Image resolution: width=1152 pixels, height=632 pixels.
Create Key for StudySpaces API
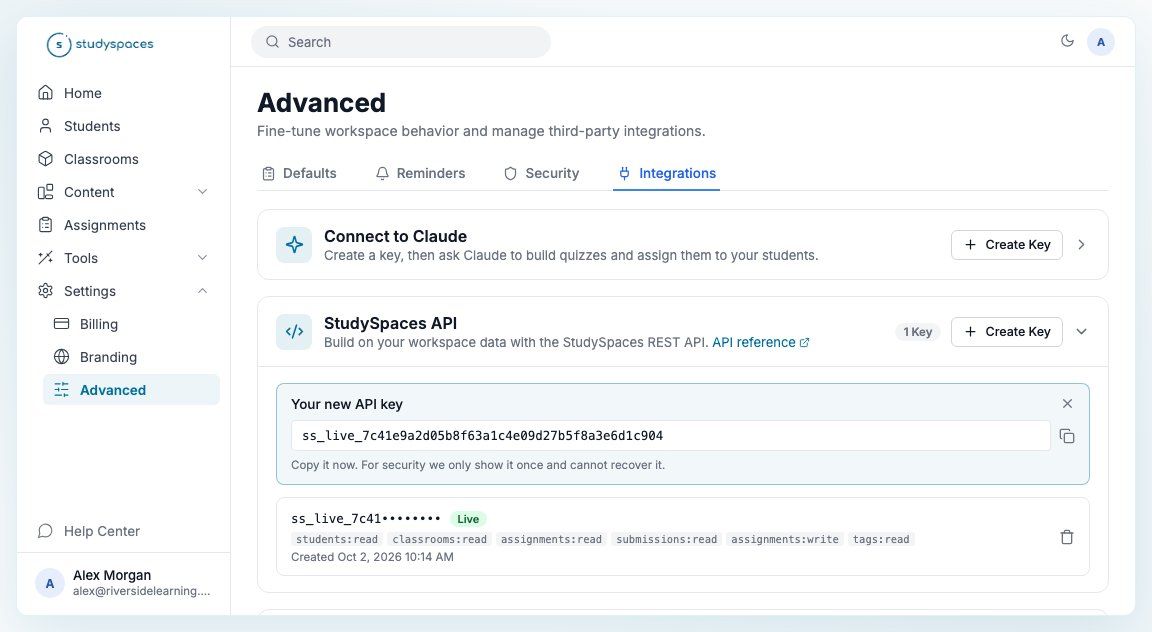(x=1007, y=331)
